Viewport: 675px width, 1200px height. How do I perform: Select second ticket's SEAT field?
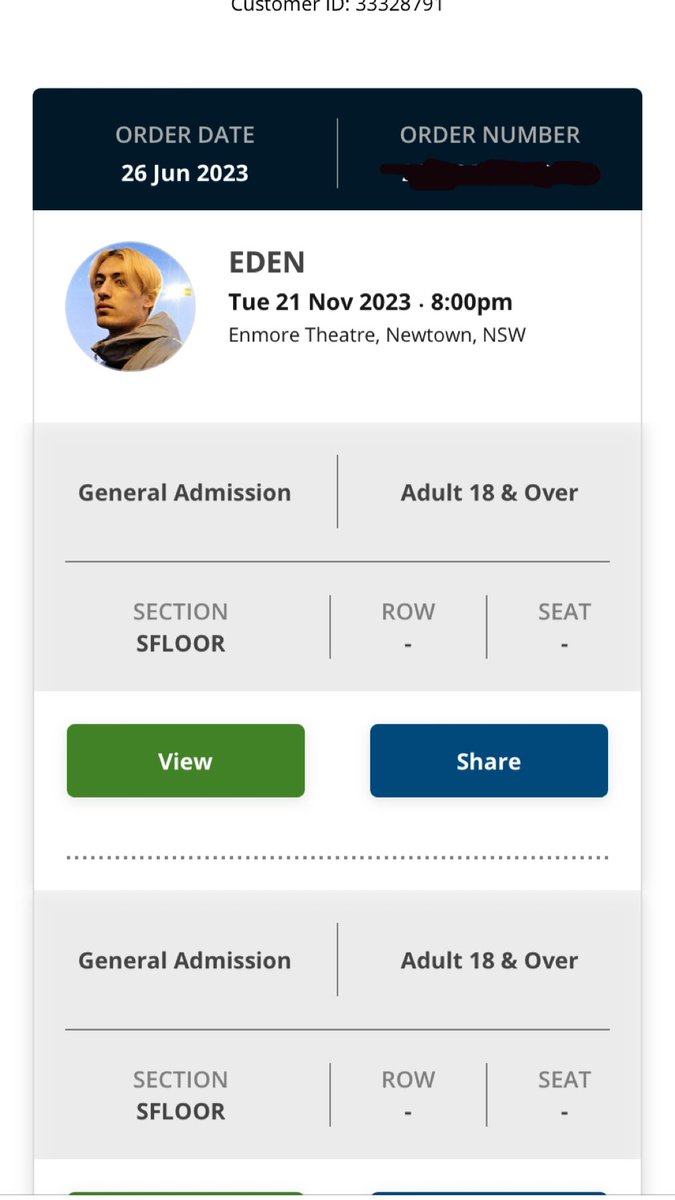click(565, 1095)
